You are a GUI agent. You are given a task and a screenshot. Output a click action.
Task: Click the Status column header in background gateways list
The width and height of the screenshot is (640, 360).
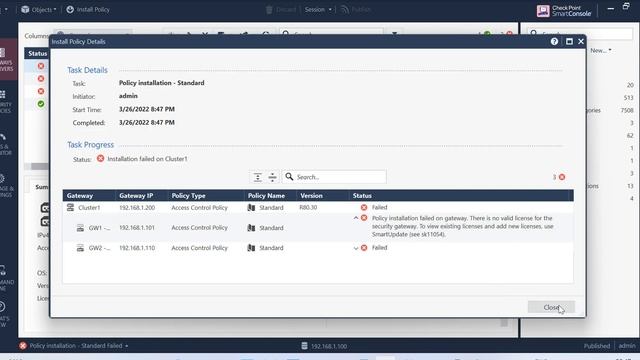[x=38, y=53]
